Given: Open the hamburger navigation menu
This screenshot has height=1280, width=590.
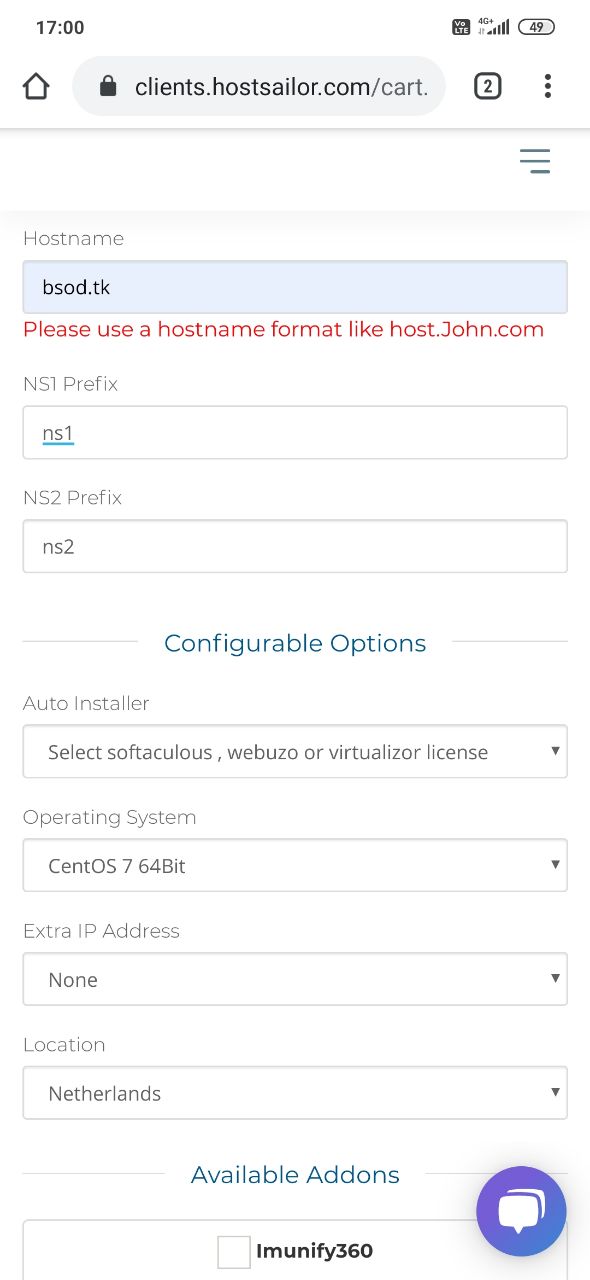Looking at the screenshot, I should coord(535,161).
